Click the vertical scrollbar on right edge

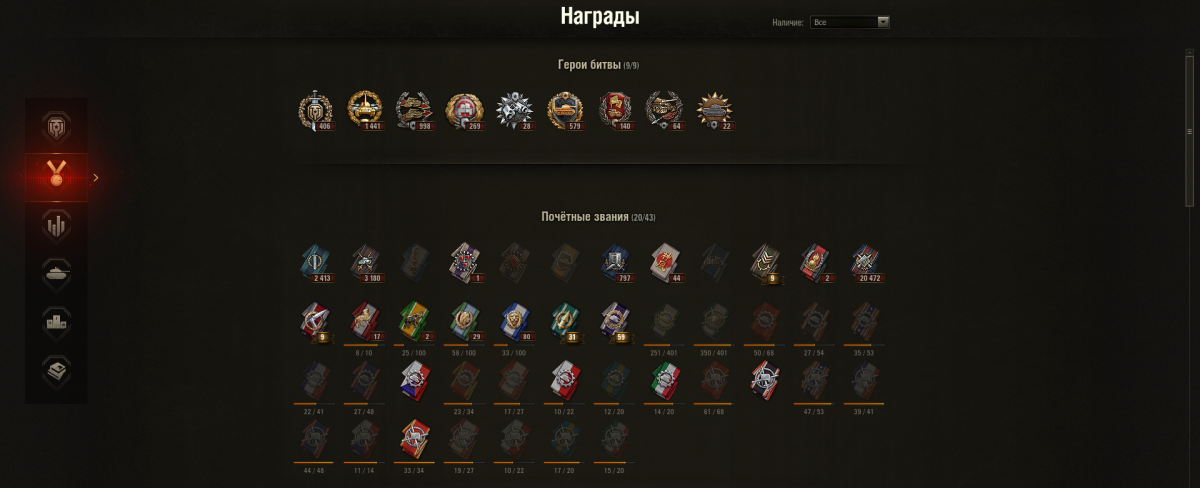tap(1189, 130)
